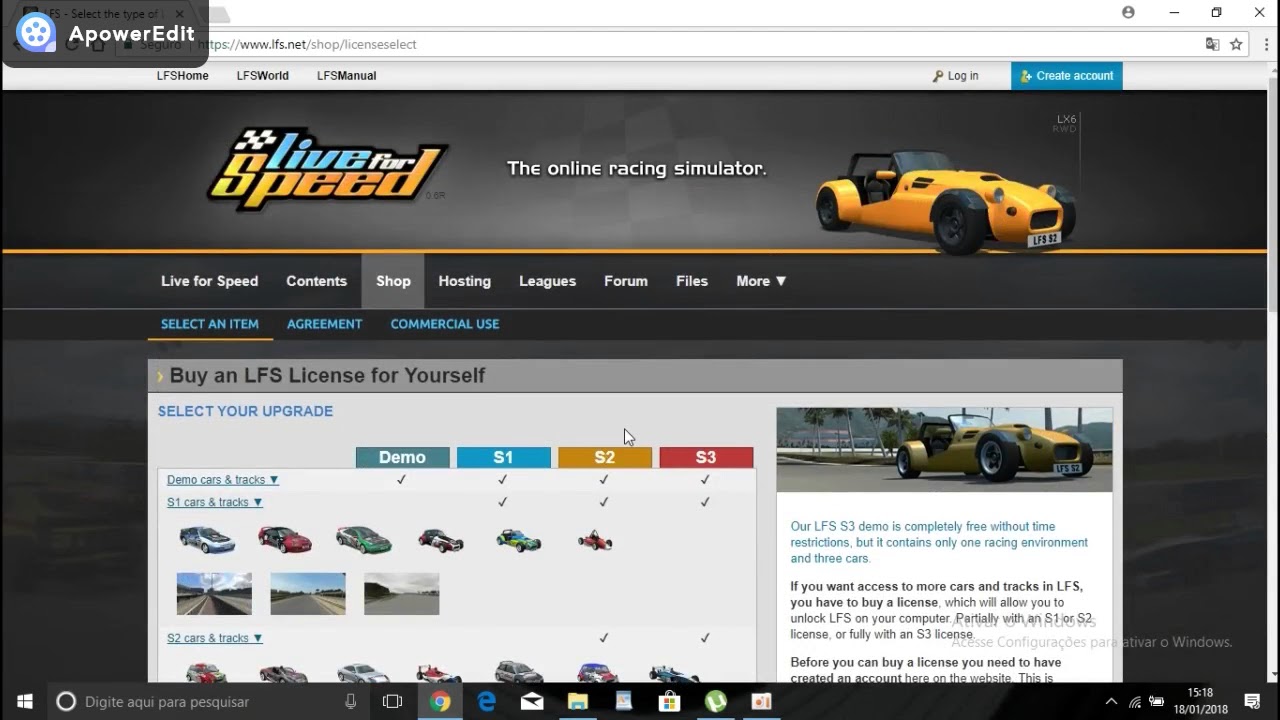The height and width of the screenshot is (720, 1280).
Task: Open the Files menu item
Action: 692,281
